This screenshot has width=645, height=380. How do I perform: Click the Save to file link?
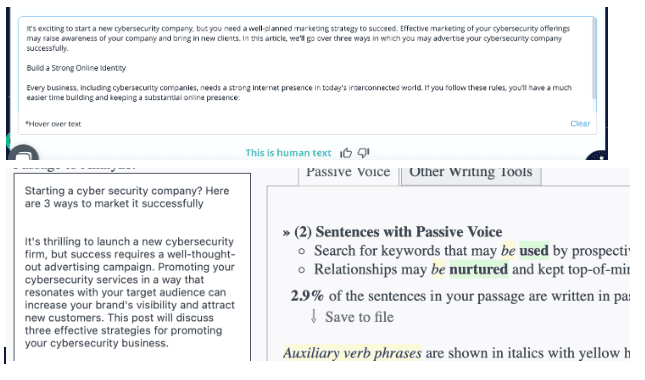(359, 317)
